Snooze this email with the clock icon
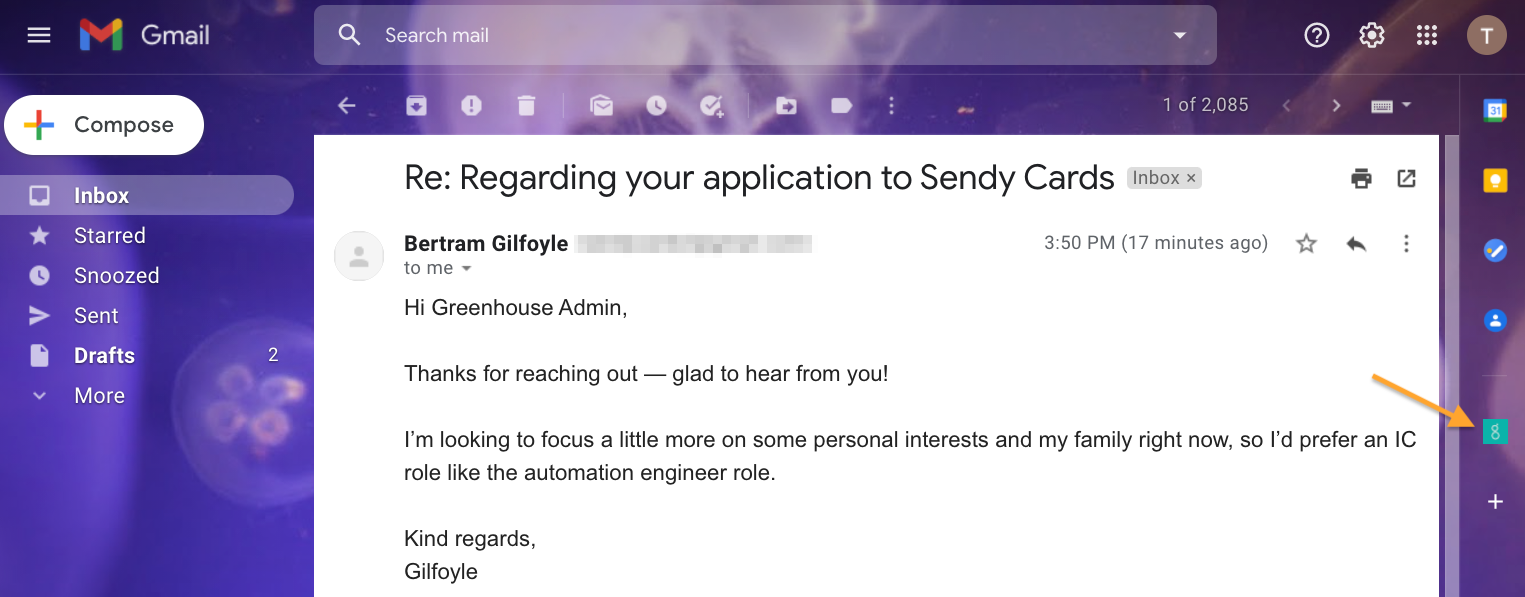This screenshot has height=597, width=1525. click(656, 105)
